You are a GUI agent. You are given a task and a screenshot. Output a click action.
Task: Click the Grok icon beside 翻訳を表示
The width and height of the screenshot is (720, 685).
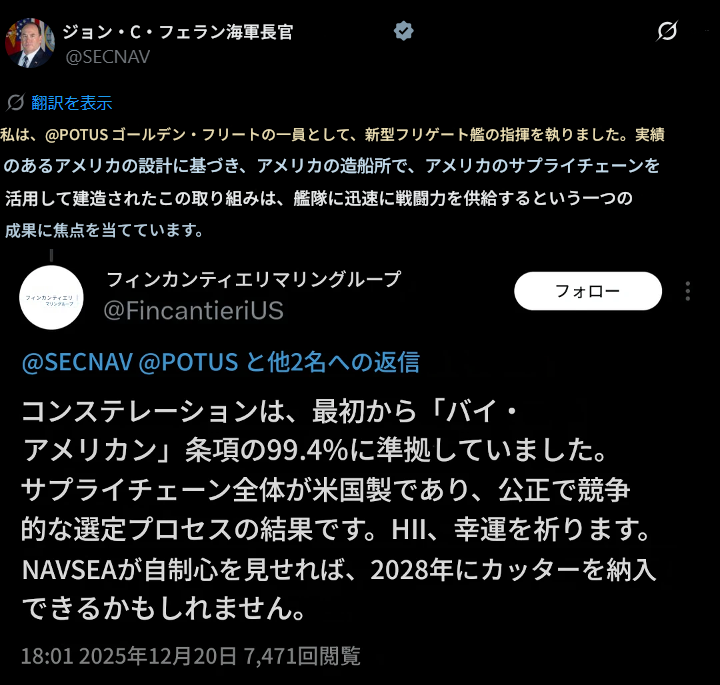[15, 102]
